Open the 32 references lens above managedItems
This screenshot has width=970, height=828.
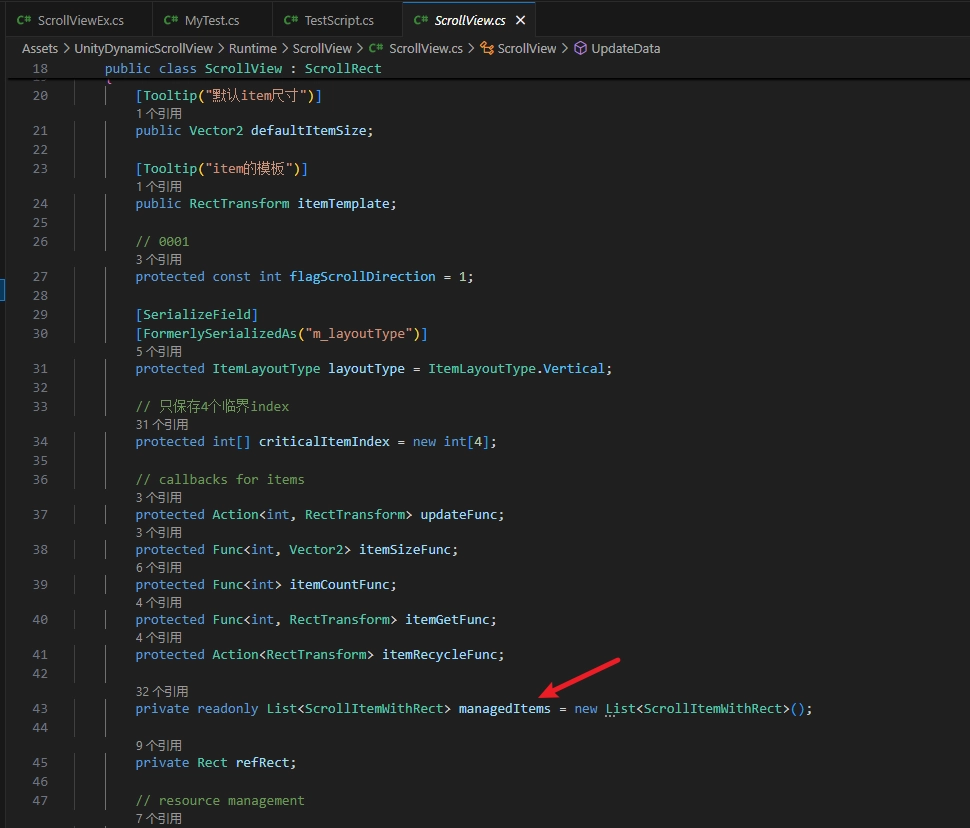pos(162,691)
